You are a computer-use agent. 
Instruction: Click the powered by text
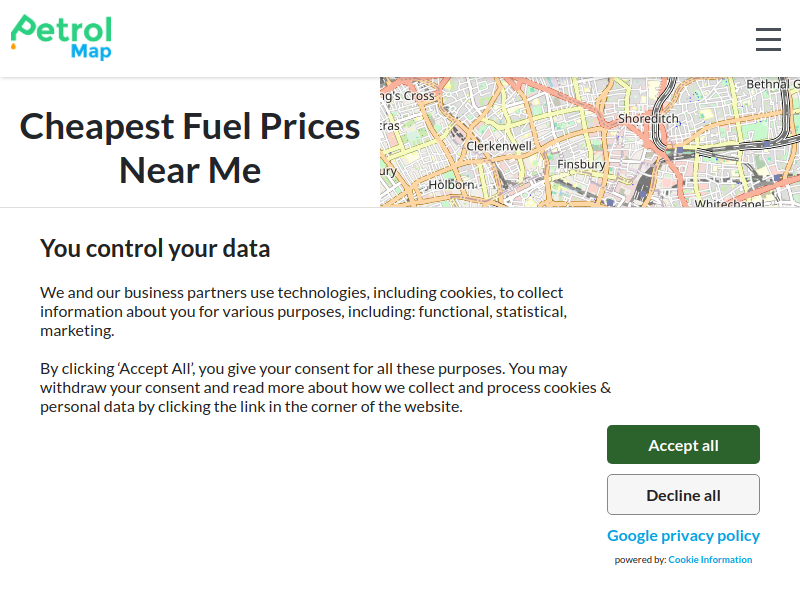(x=640, y=560)
